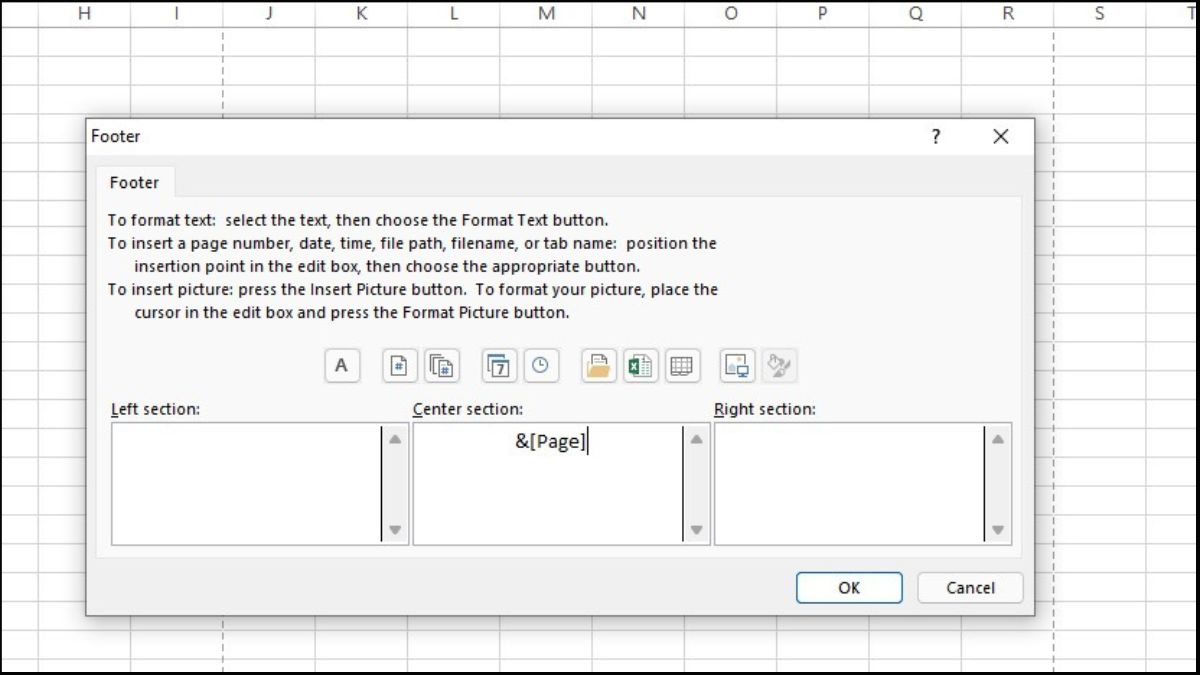Click after &[Page] in Center section
The width and height of the screenshot is (1200, 675).
(589, 441)
